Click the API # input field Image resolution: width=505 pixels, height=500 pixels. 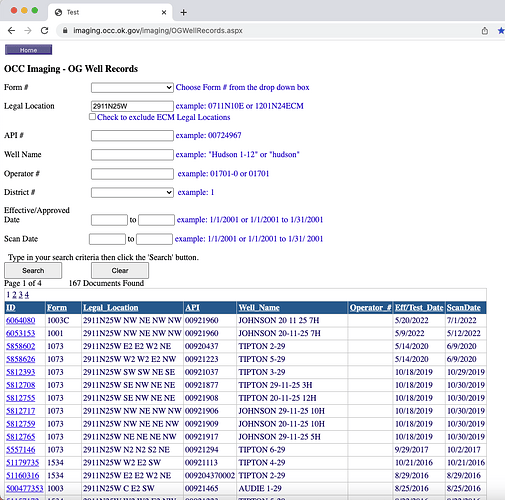click(132, 135)
